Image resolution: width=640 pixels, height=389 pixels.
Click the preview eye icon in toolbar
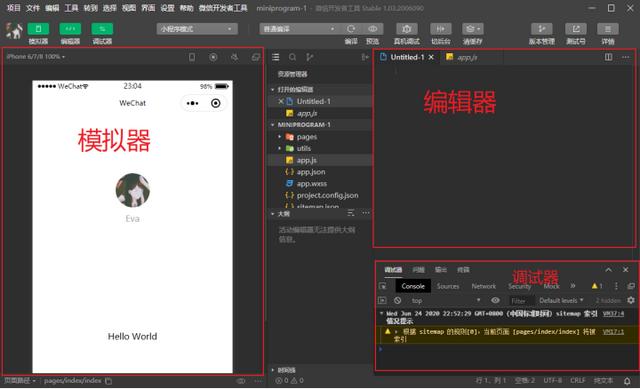coord(373,29)
